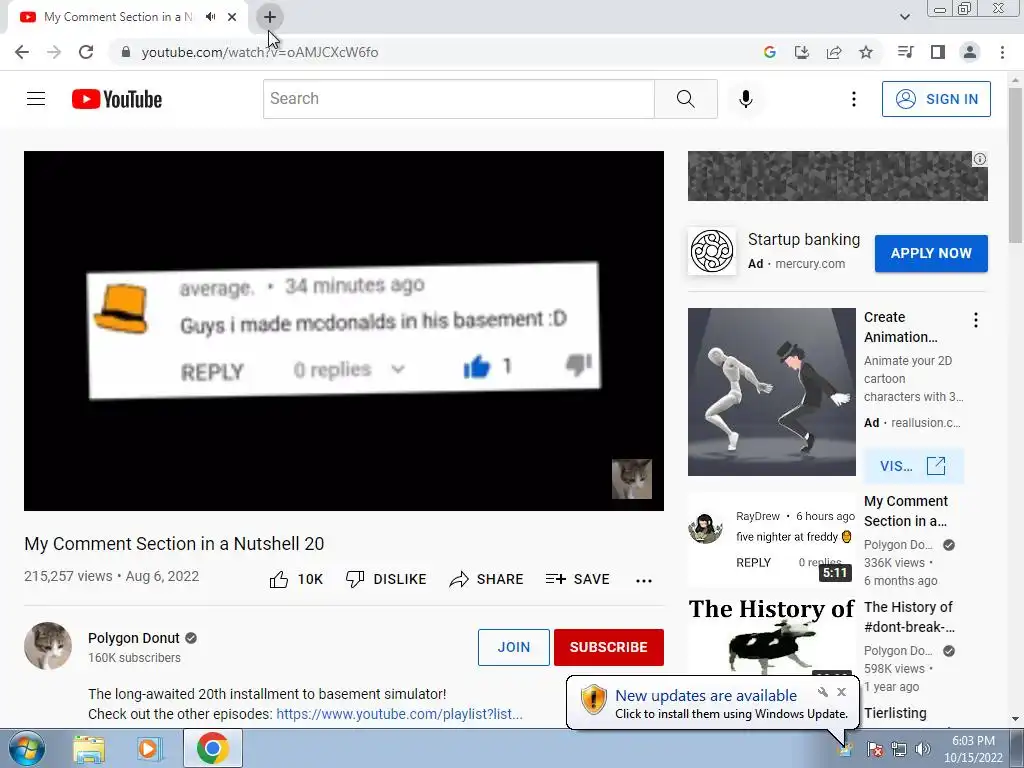Like the video with thumbs up

click(x=296, y=579)
